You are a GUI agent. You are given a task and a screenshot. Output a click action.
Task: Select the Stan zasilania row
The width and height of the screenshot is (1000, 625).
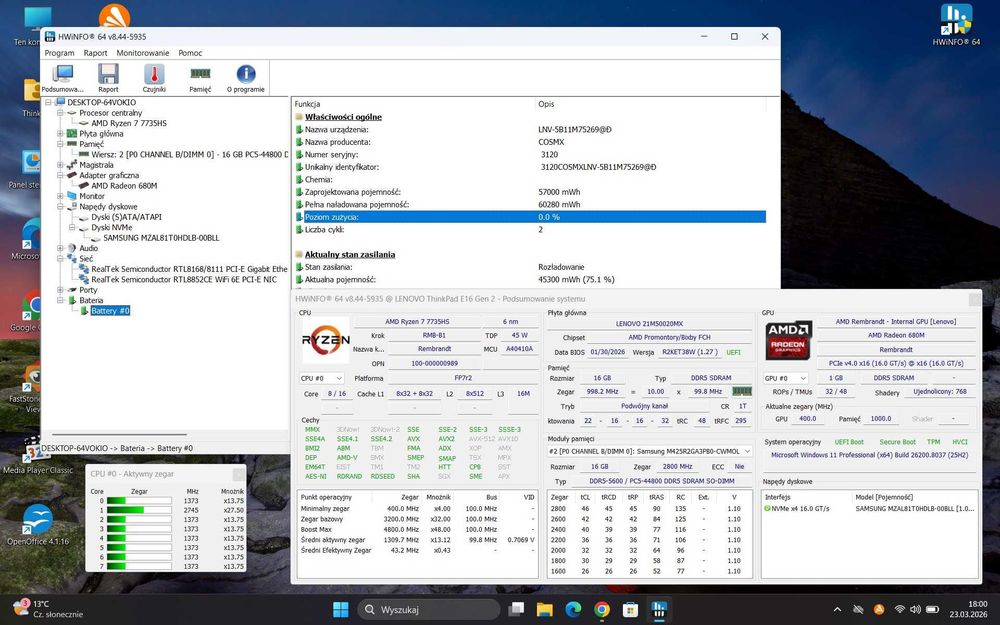point(530,267)
